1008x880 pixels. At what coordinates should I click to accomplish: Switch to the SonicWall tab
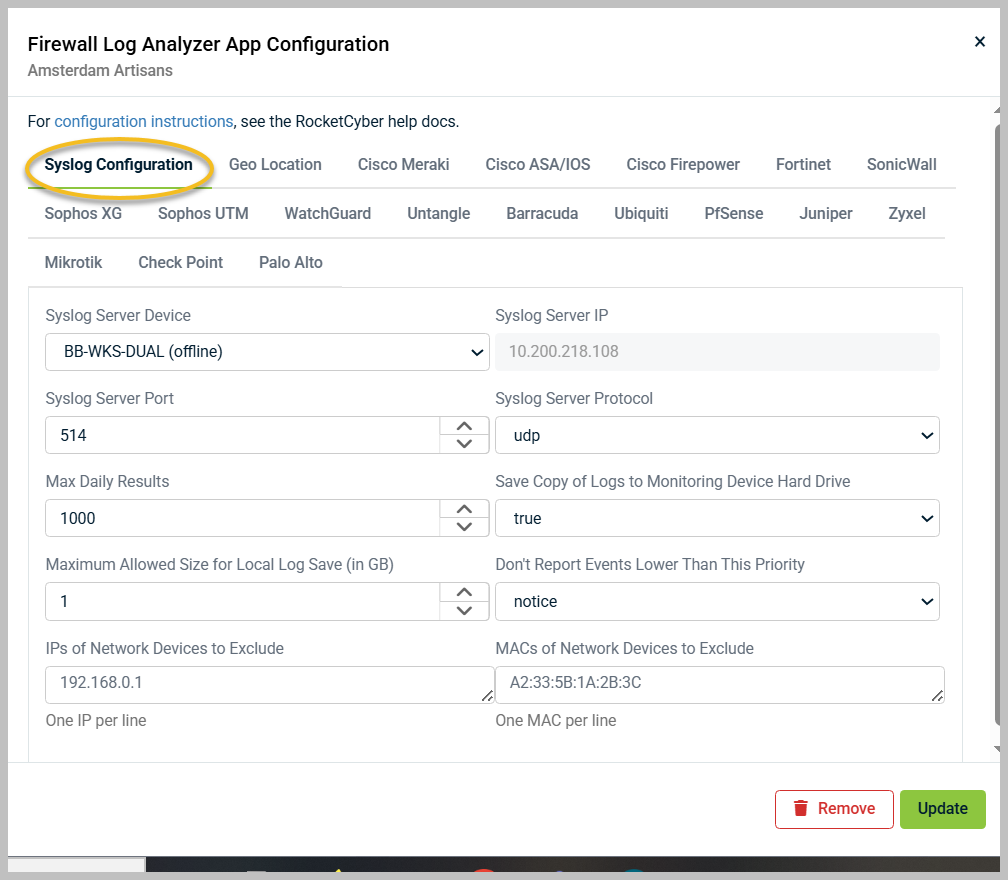(x=900, y=164)
